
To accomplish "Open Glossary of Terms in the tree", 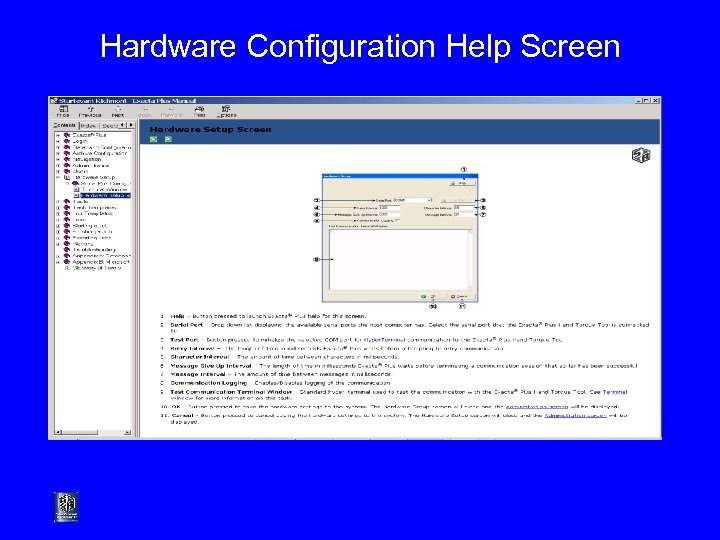I will [x=96, y=268].
